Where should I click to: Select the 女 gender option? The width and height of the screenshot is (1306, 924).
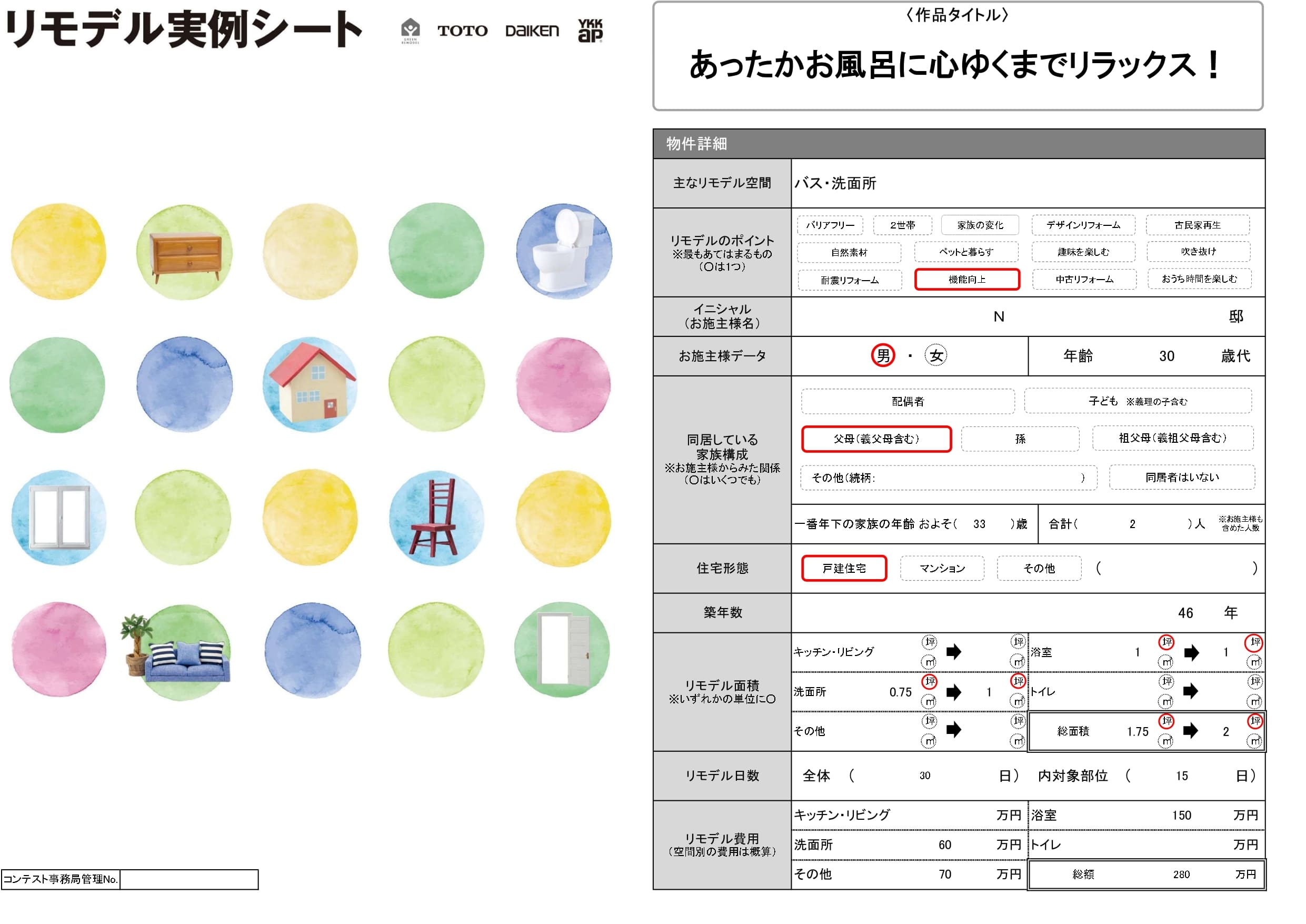click(936, 356)
